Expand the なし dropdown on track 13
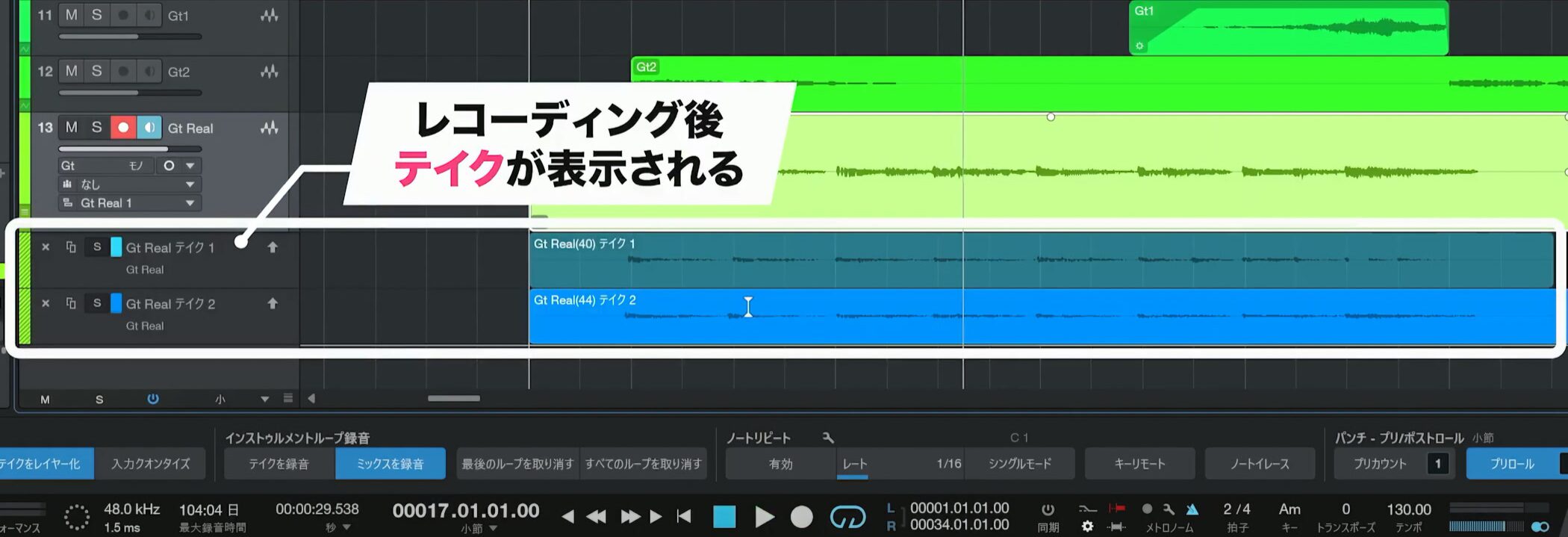1568x537 pixels. [190, 184]
